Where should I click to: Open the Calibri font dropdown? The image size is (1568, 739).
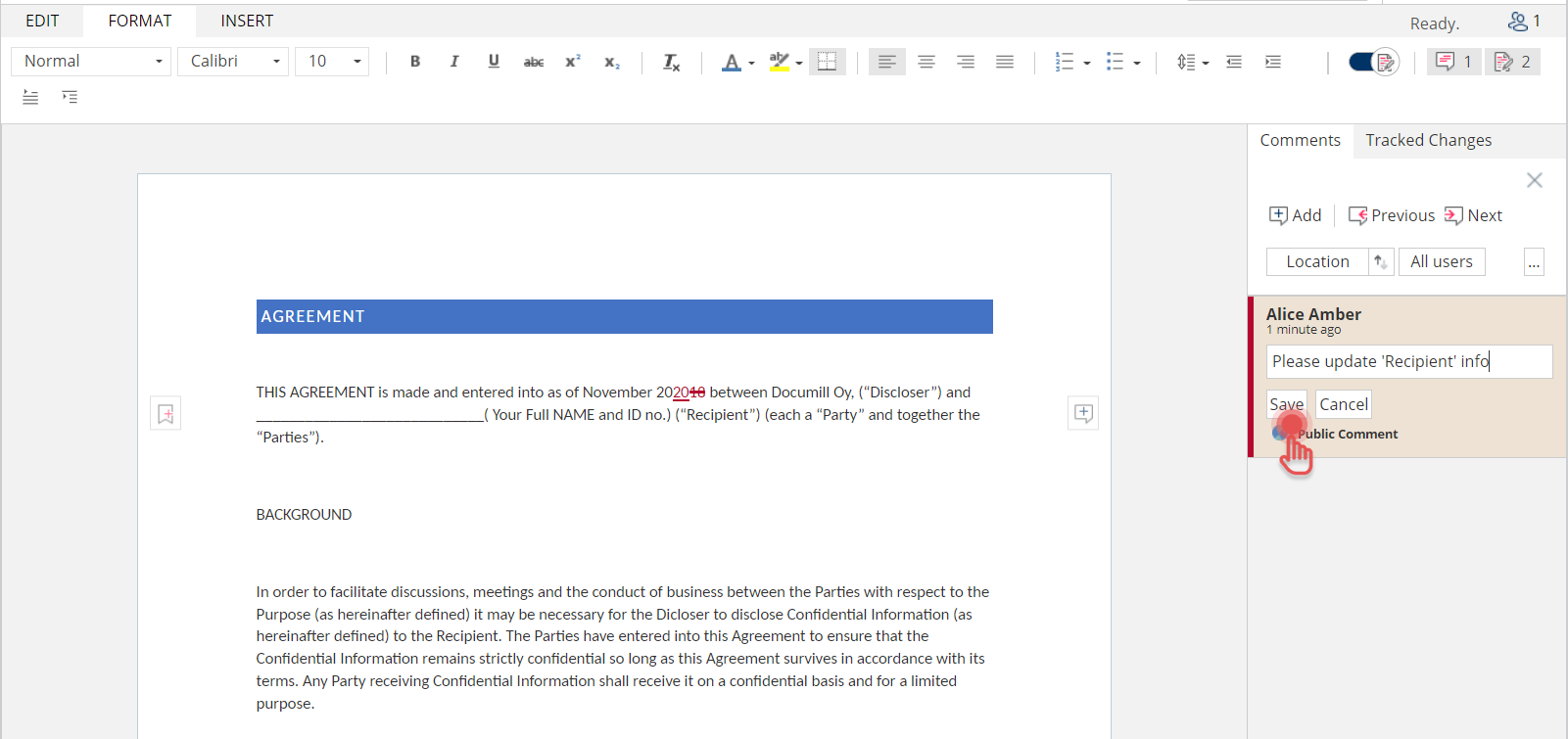click(233, 62)
